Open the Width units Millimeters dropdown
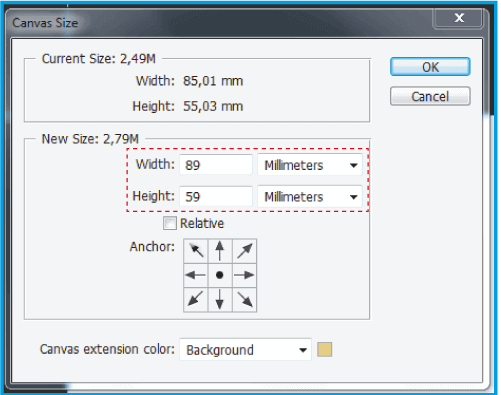The height and width of the screenshot is (395, 501). tap(310, 165)
